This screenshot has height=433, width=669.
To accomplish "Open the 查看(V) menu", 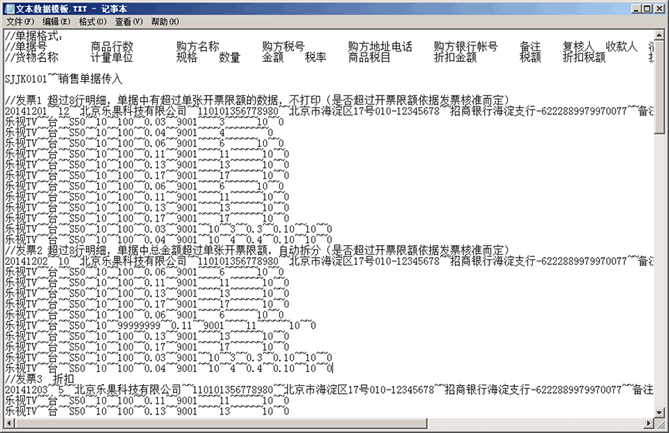I will pos(129,21).
